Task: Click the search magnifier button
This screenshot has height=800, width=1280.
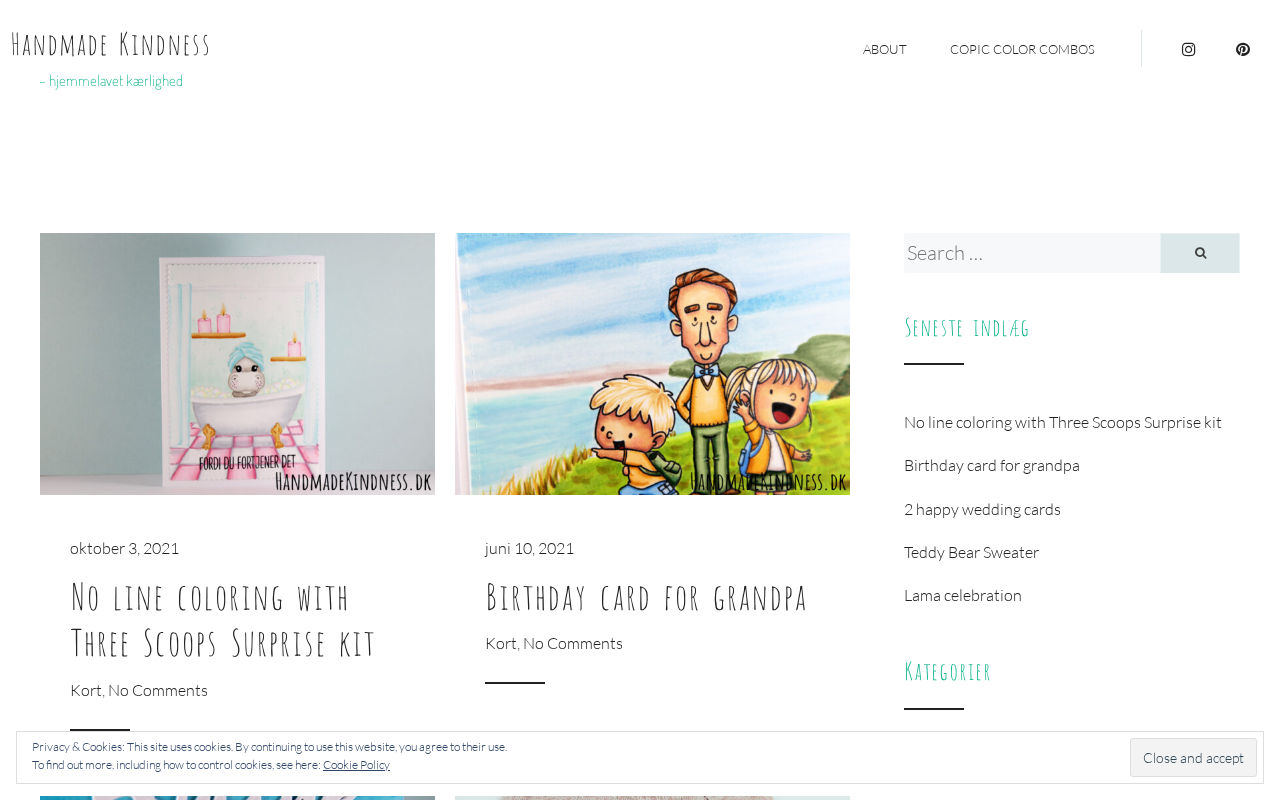Action: click(1200, 253)
